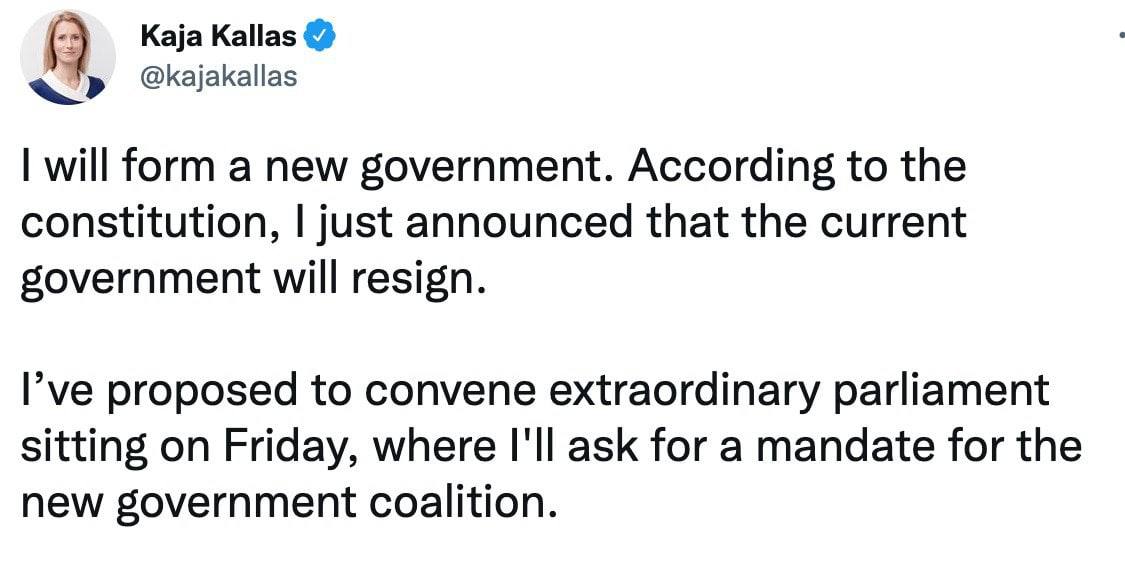Click Kaja Kallas profile avatar photo

point(68,57)
